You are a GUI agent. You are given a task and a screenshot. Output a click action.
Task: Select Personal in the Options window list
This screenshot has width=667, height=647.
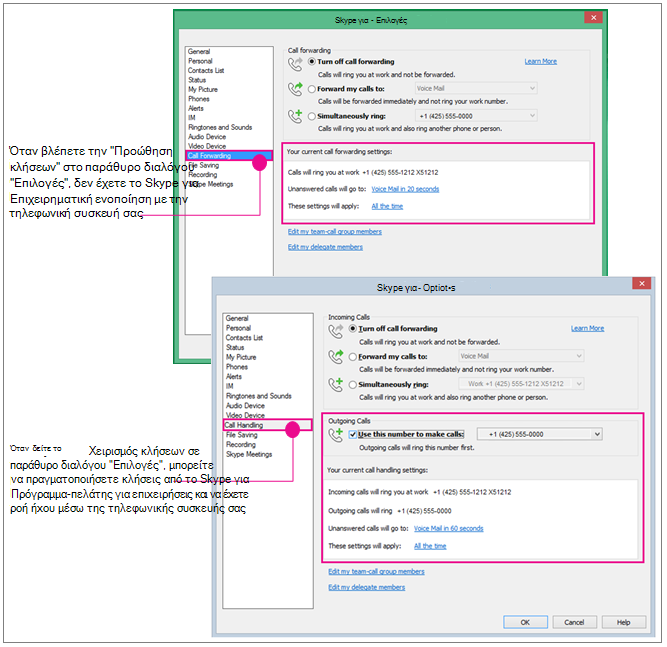238,328
